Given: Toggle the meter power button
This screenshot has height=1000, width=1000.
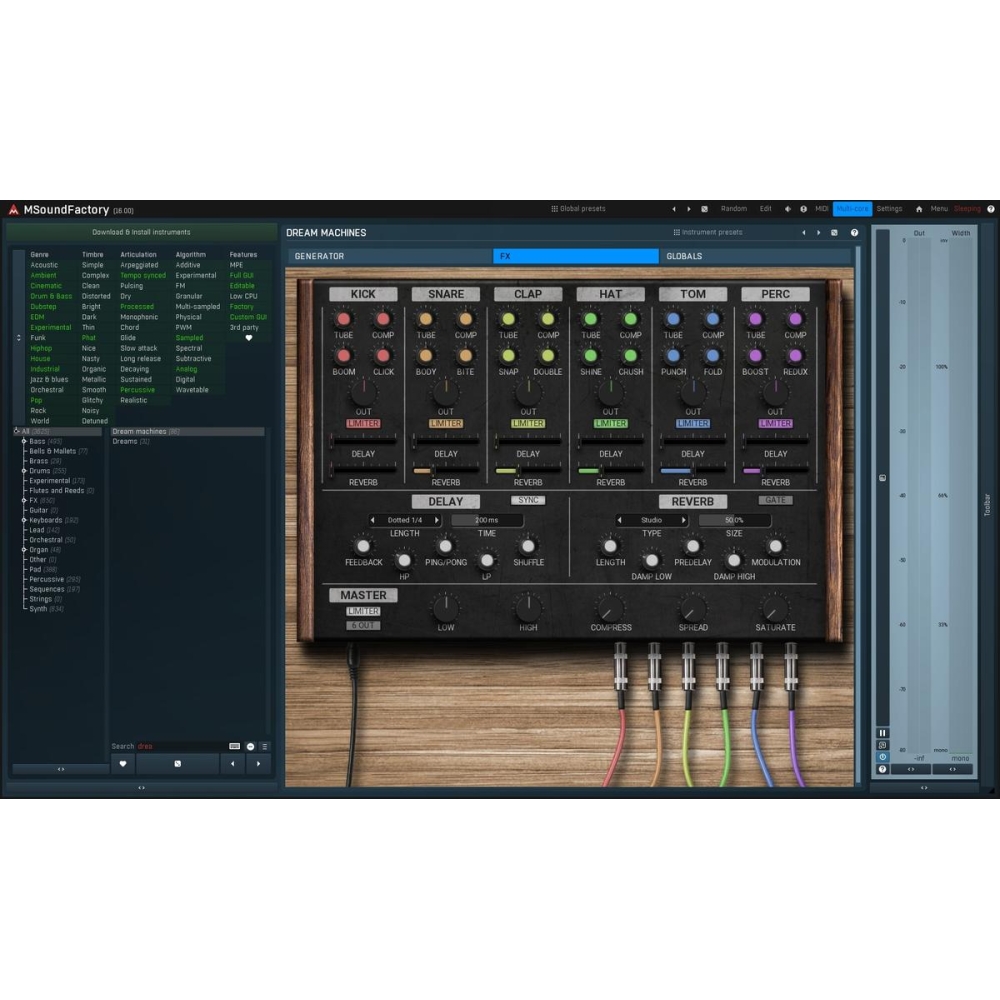Looking at the screenshot, I should click(883, 757).
